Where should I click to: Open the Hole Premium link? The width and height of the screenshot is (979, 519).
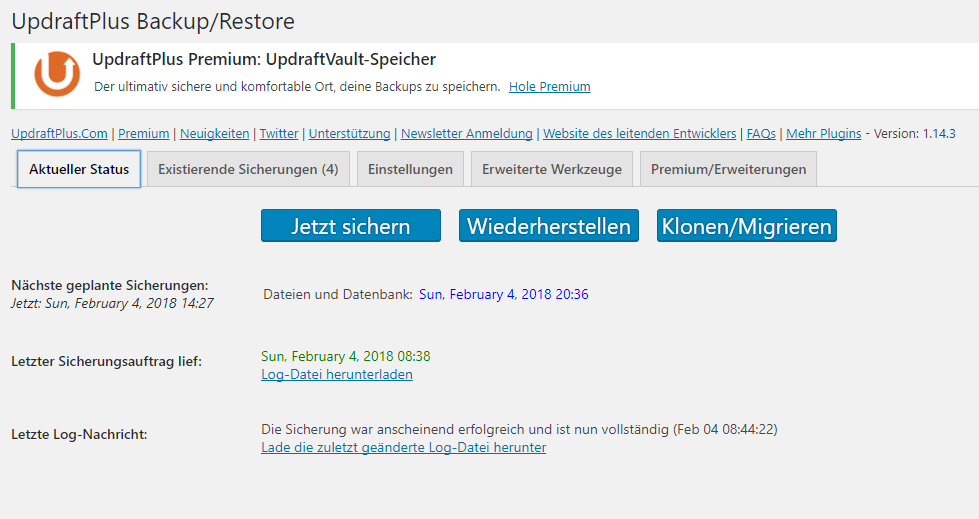tap(549, 87)
